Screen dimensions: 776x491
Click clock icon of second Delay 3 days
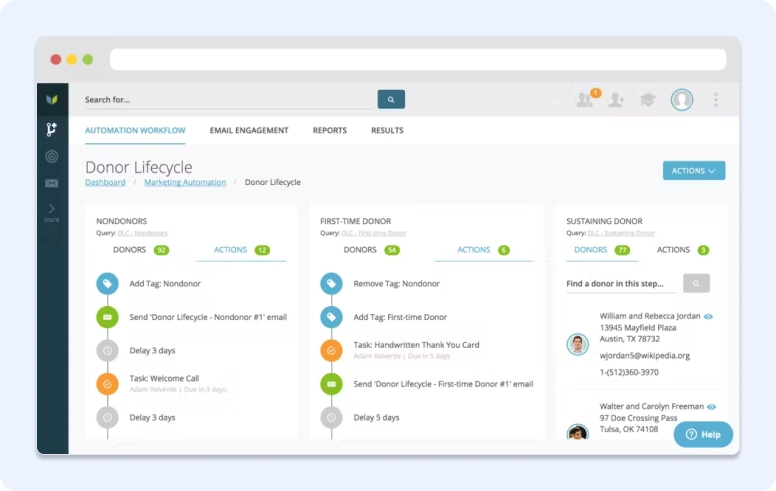click(x=107, y=418)
